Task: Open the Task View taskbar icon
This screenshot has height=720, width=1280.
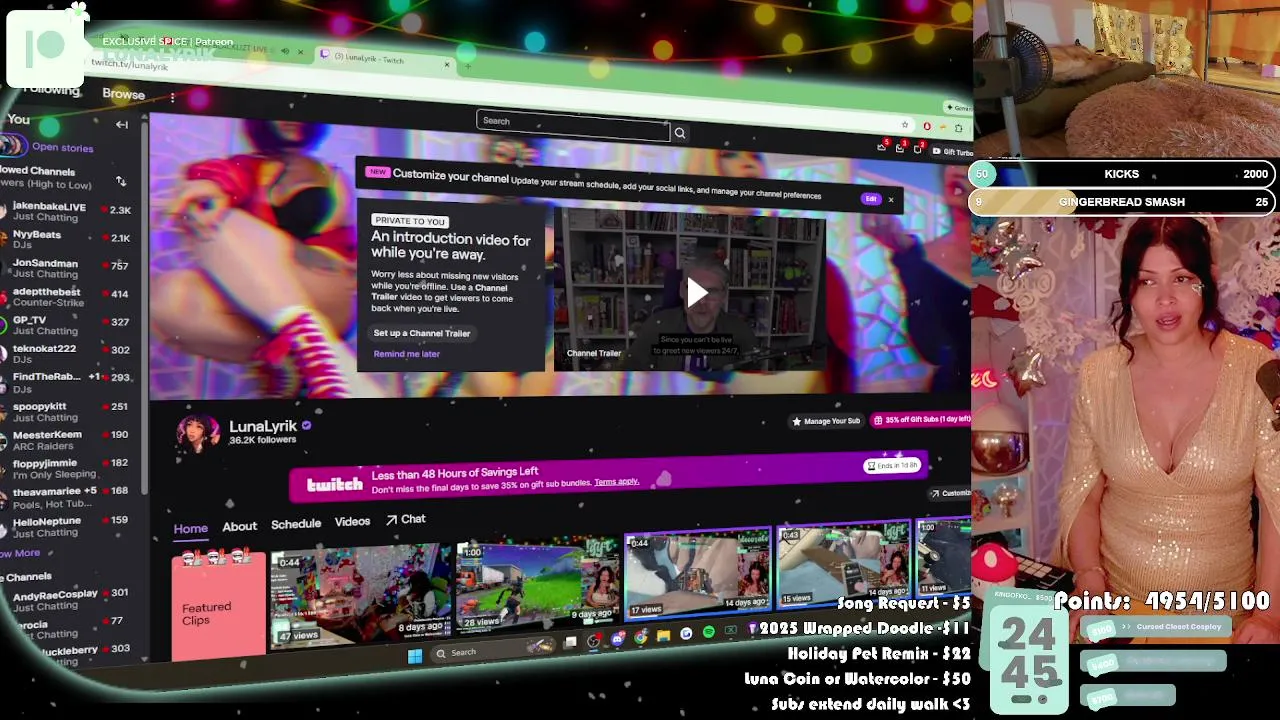Action: (x=570, y=643)
